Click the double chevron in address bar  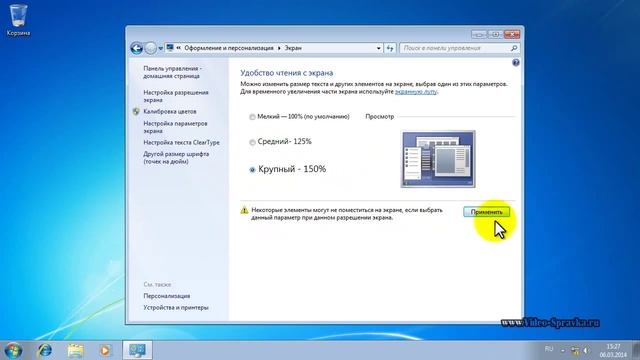coord(179,48)
